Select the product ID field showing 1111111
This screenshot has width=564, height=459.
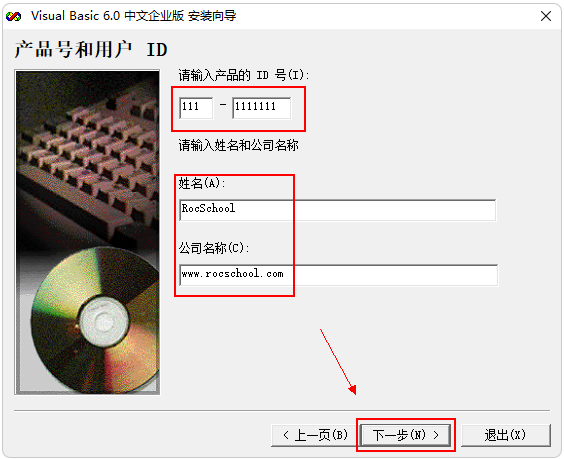click(262, 108)
